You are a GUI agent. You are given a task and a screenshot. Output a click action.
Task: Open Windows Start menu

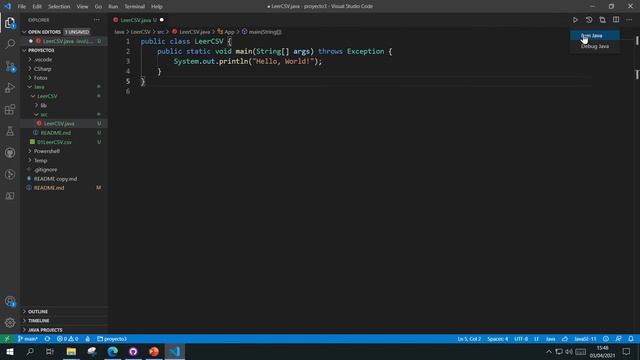[10, 351]
